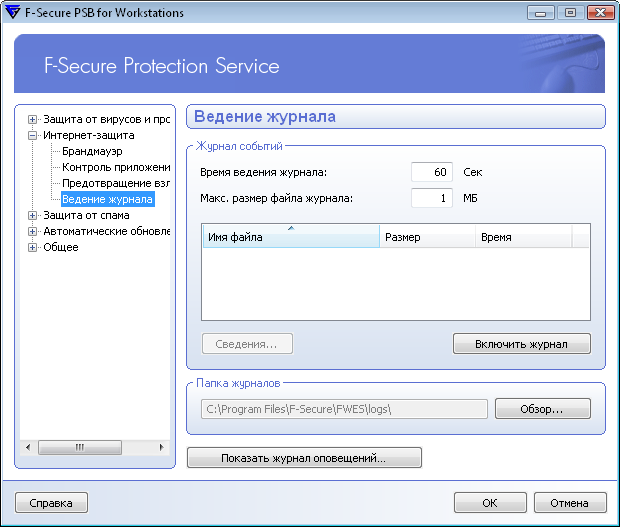Screen dimensions: 620x527
Task: Click the Сведения... button
Action: pos(247,344)
